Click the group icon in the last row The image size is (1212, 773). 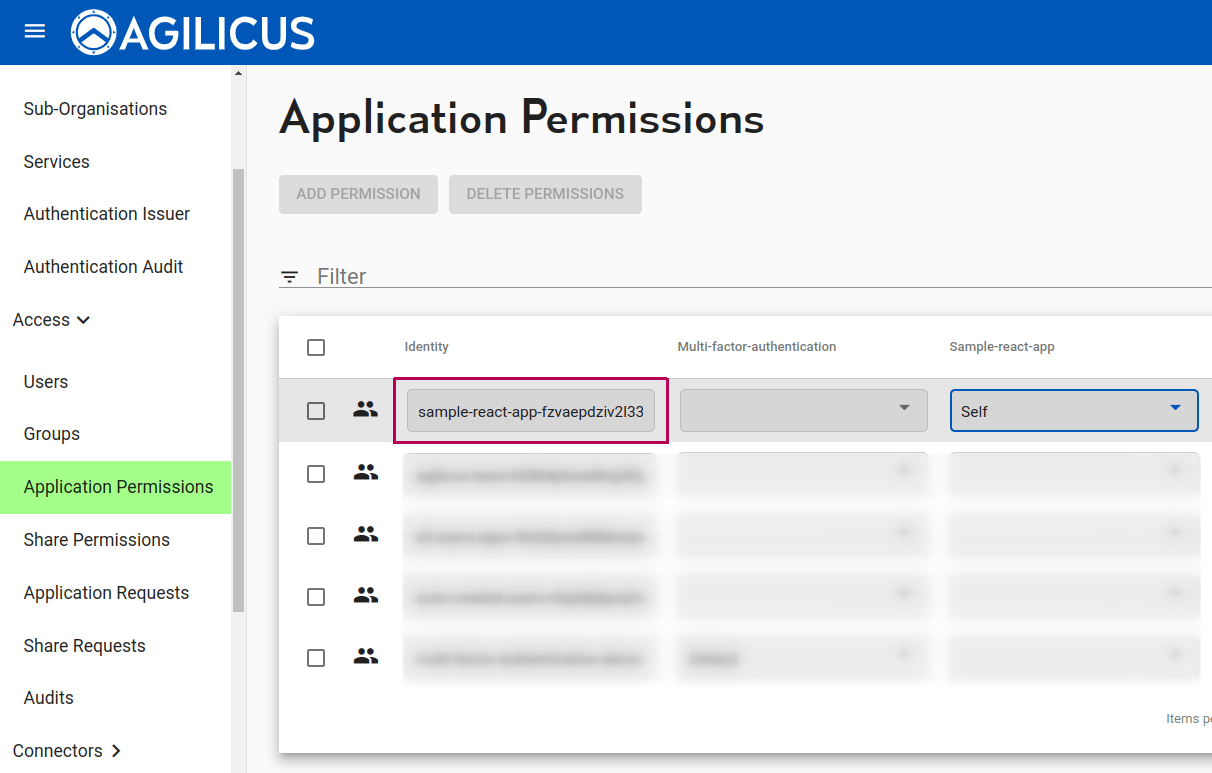pos(366,657)
